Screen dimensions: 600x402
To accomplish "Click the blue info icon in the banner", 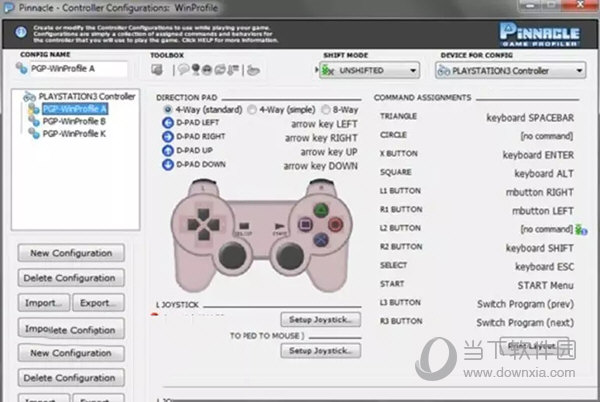I will [21, 32].
